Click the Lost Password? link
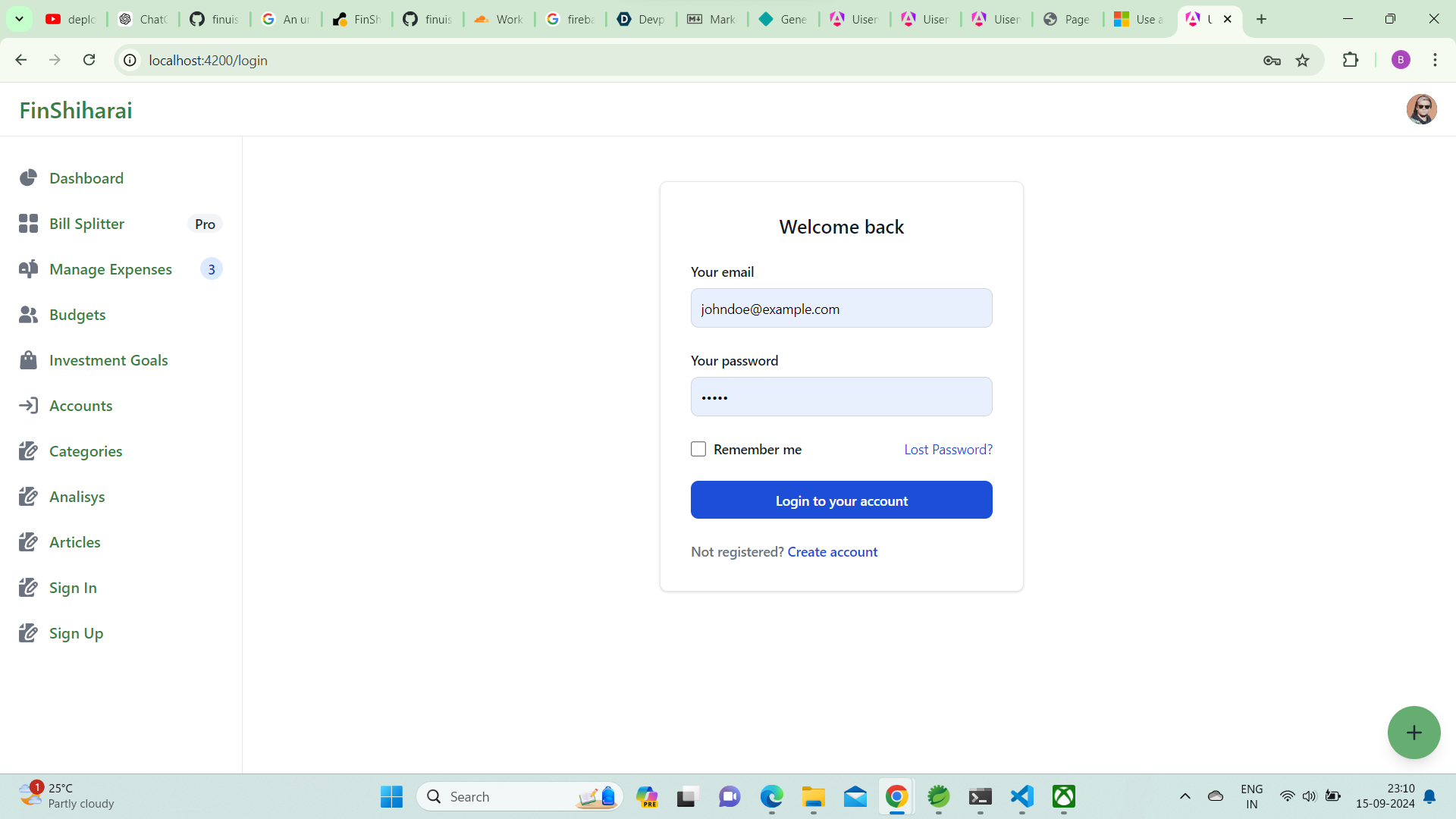The height and width of the screenshot is (819, 1456). point(948,450)
